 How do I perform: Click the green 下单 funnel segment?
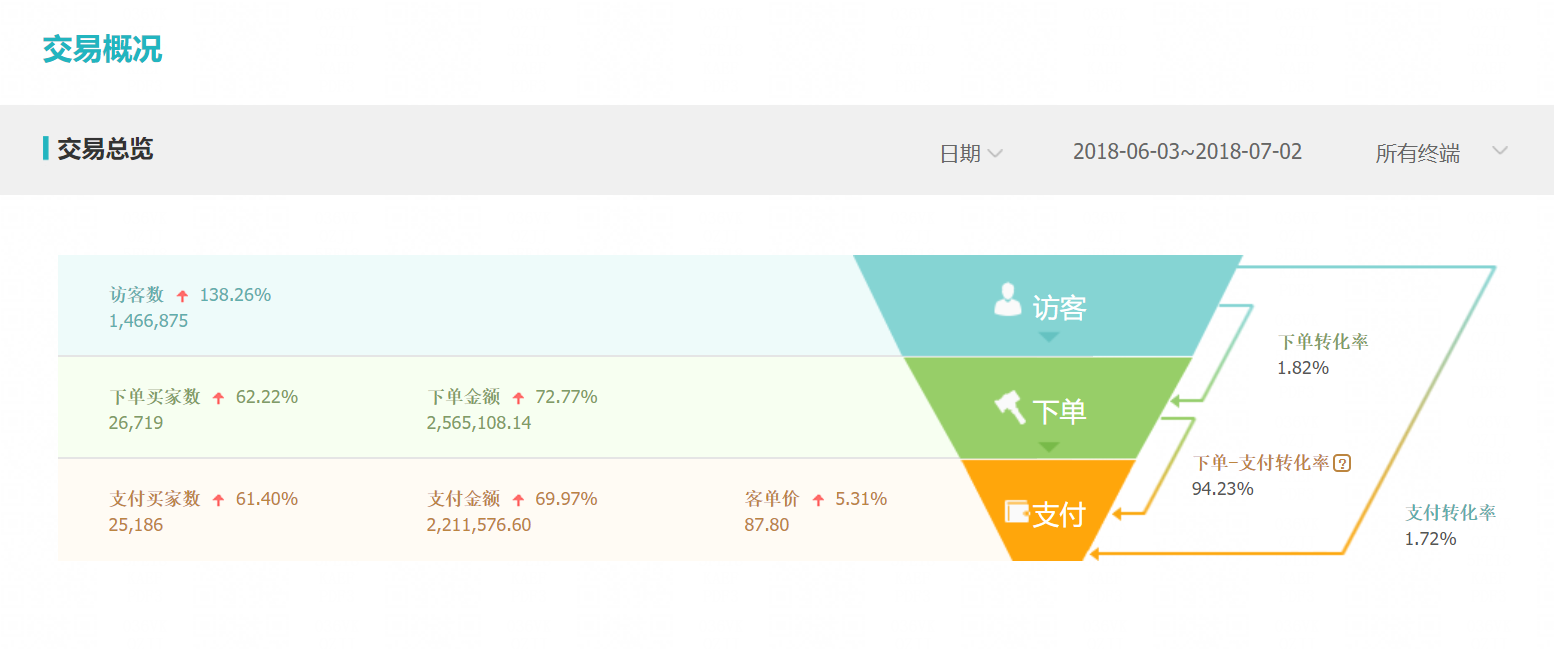pyautogui.click(x=1048, y=407)
